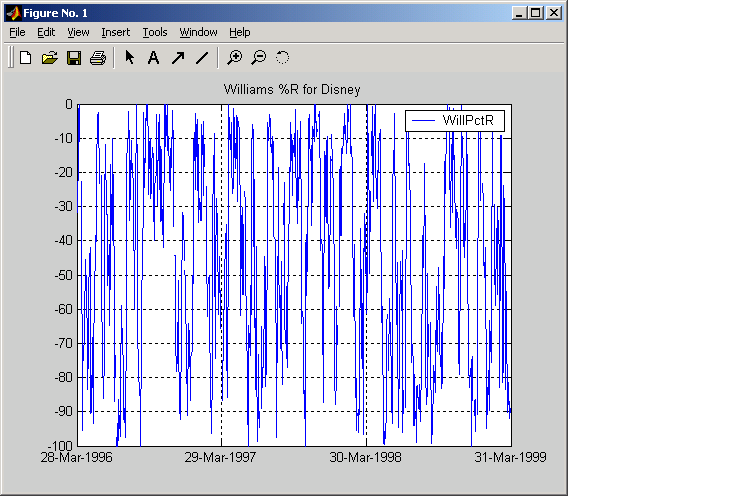Image resolution: width=740 pixels, height=501 pixels.
Task: Activate the Zoom In magnifier
Action: [235, 58]
